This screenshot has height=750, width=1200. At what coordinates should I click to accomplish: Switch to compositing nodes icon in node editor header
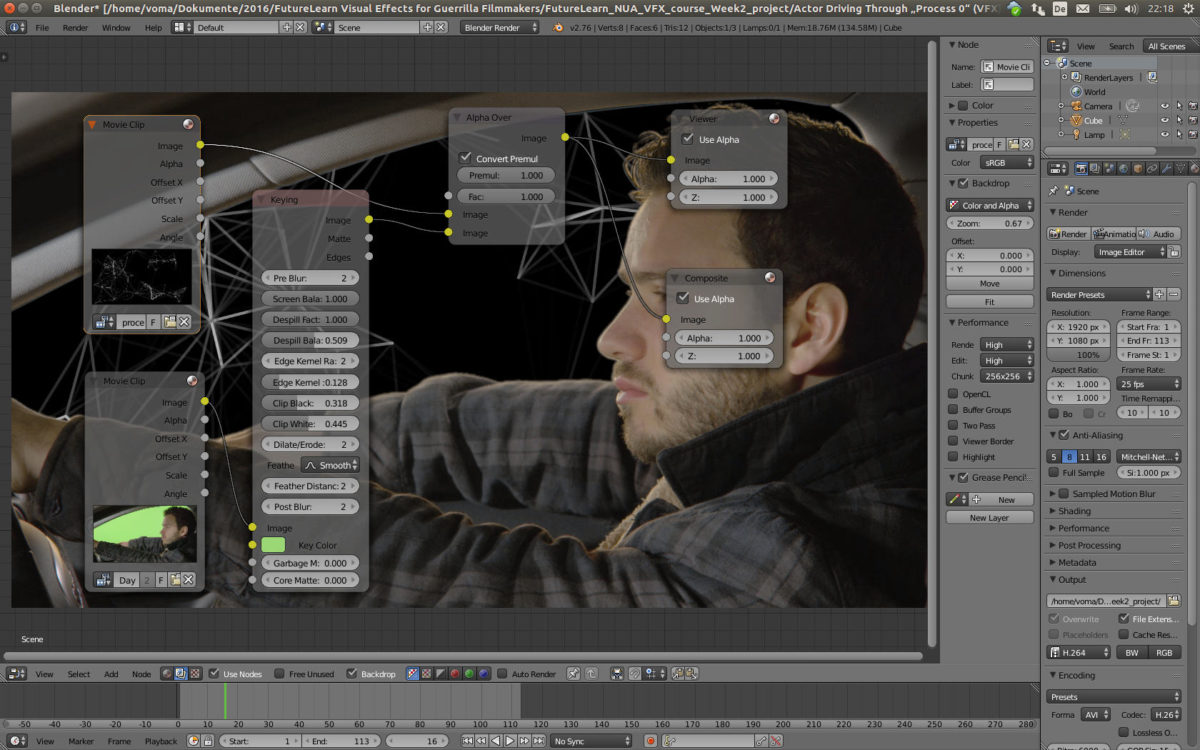point(178,673)
